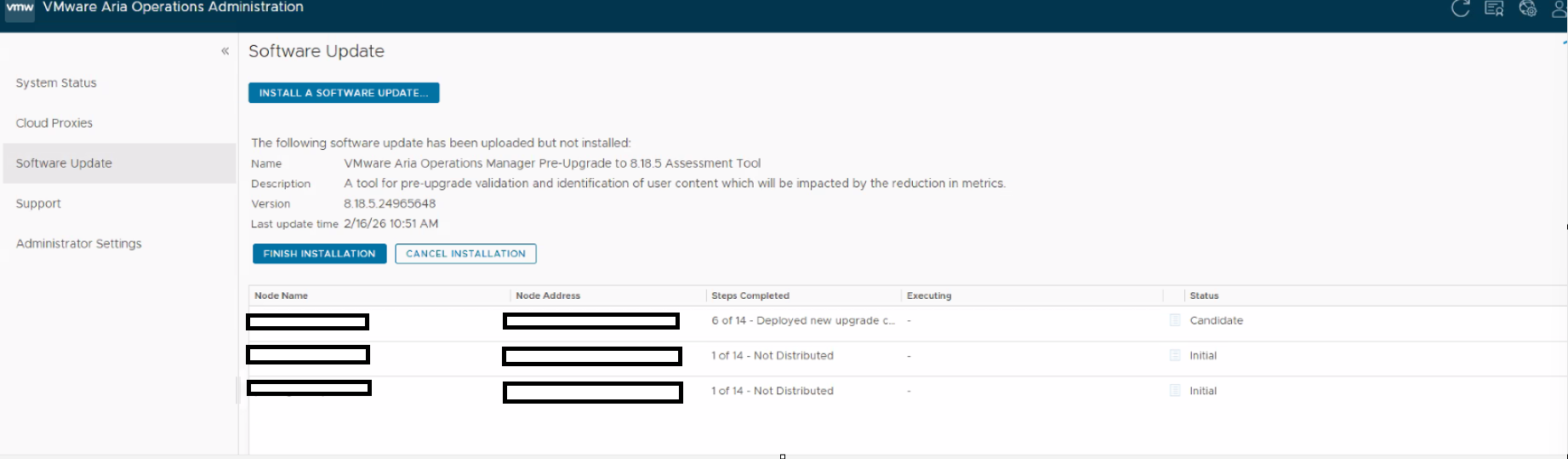1568x459 pixels.
Task: Click last update time 2/16/26 10:51 AM
Action: (391, 223)
